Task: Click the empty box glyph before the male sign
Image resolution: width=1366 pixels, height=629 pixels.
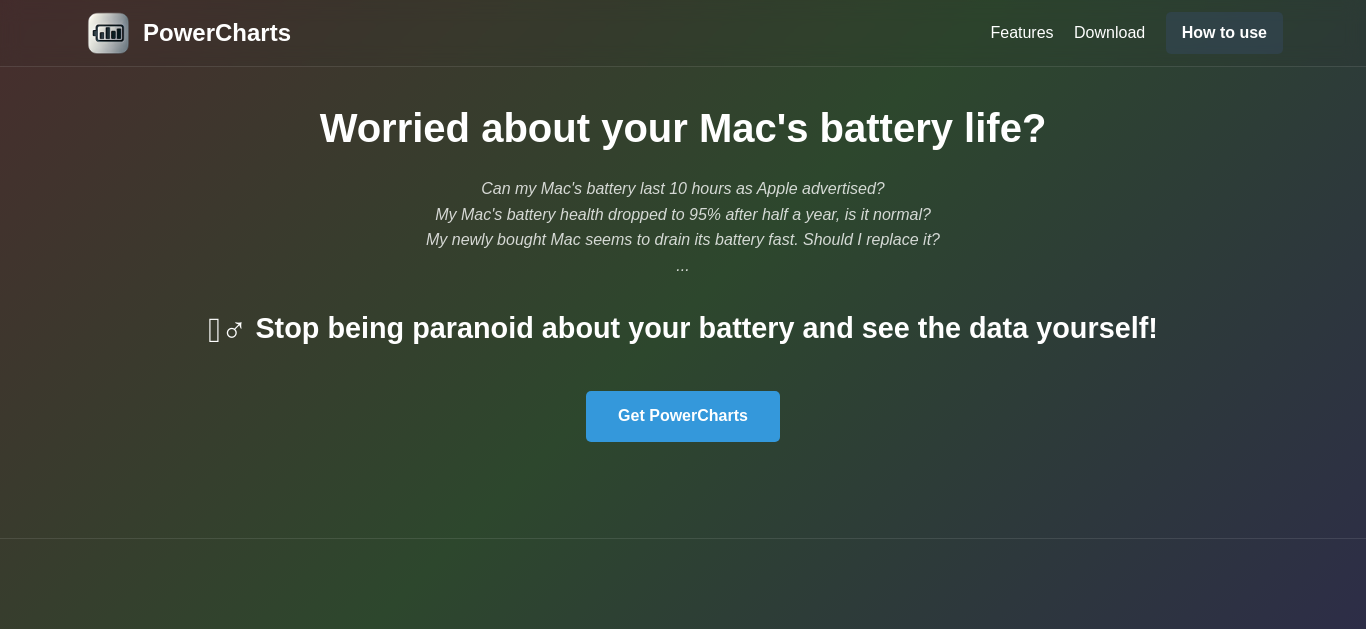Action: 214,330
